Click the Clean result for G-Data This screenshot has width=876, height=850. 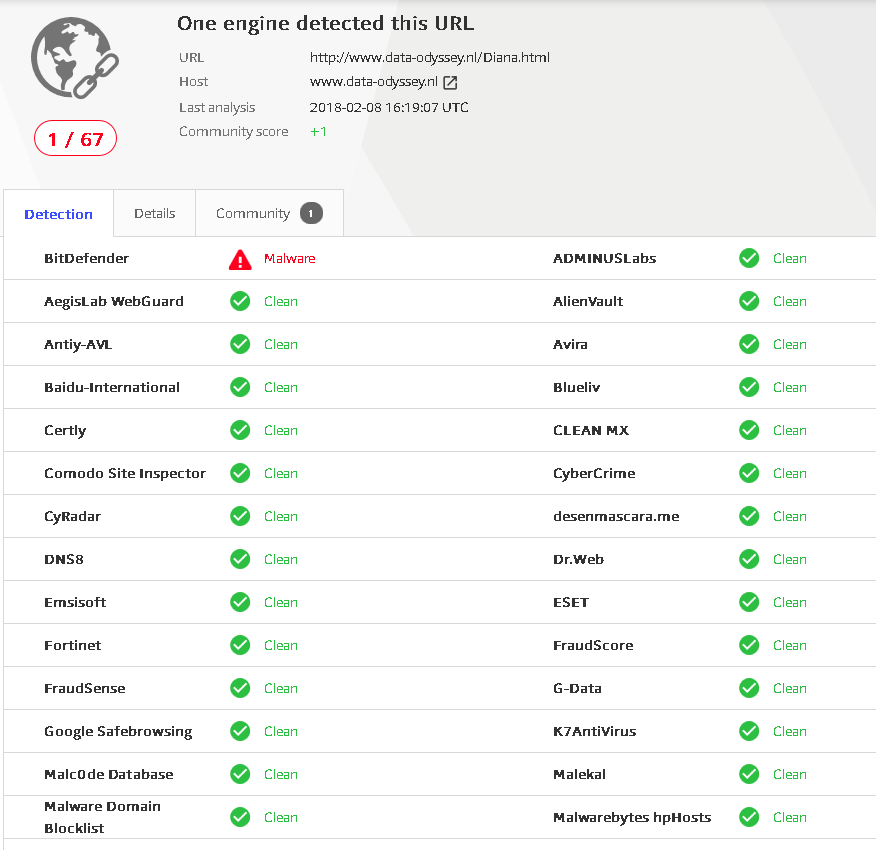click(789, 688)
